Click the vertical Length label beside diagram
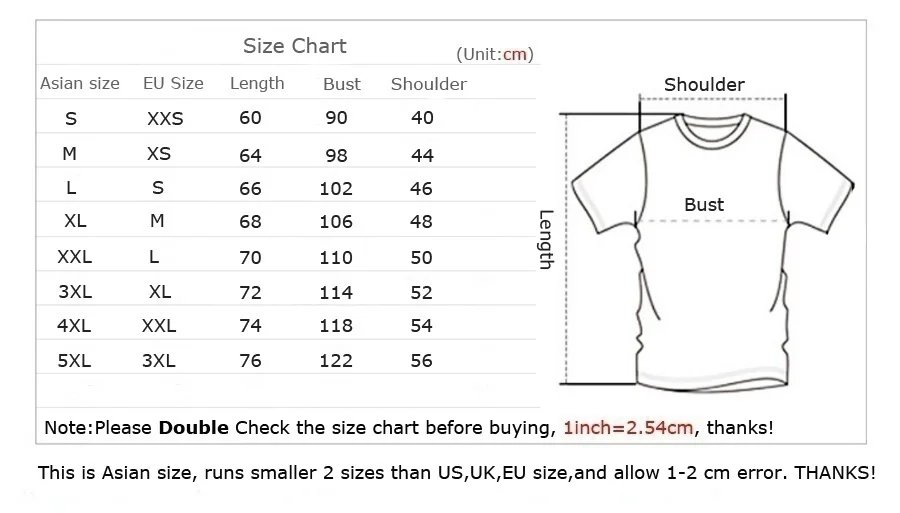900x513 pixels. coord(546,239)
